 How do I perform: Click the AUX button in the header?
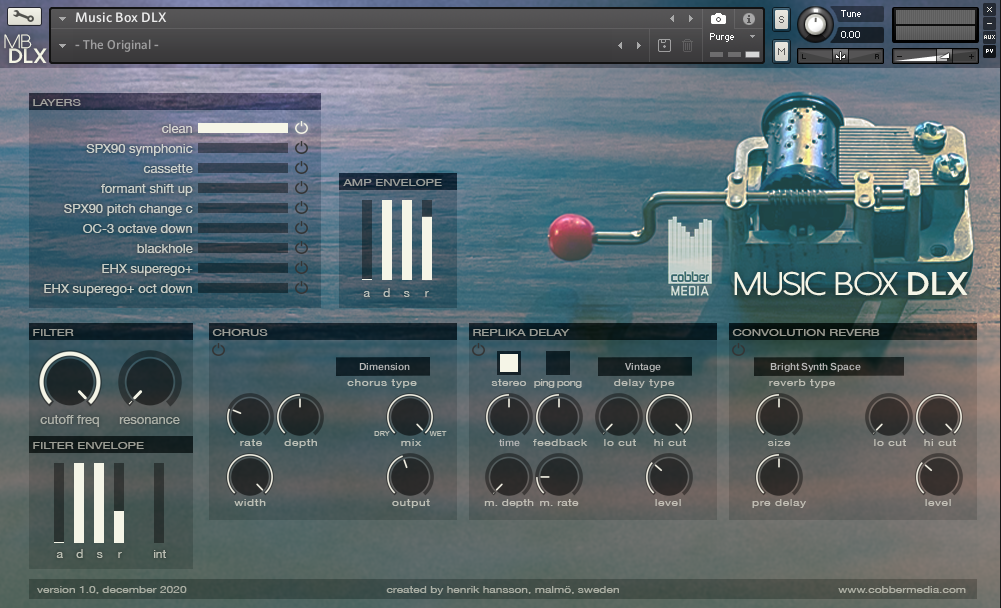point(989,37)
